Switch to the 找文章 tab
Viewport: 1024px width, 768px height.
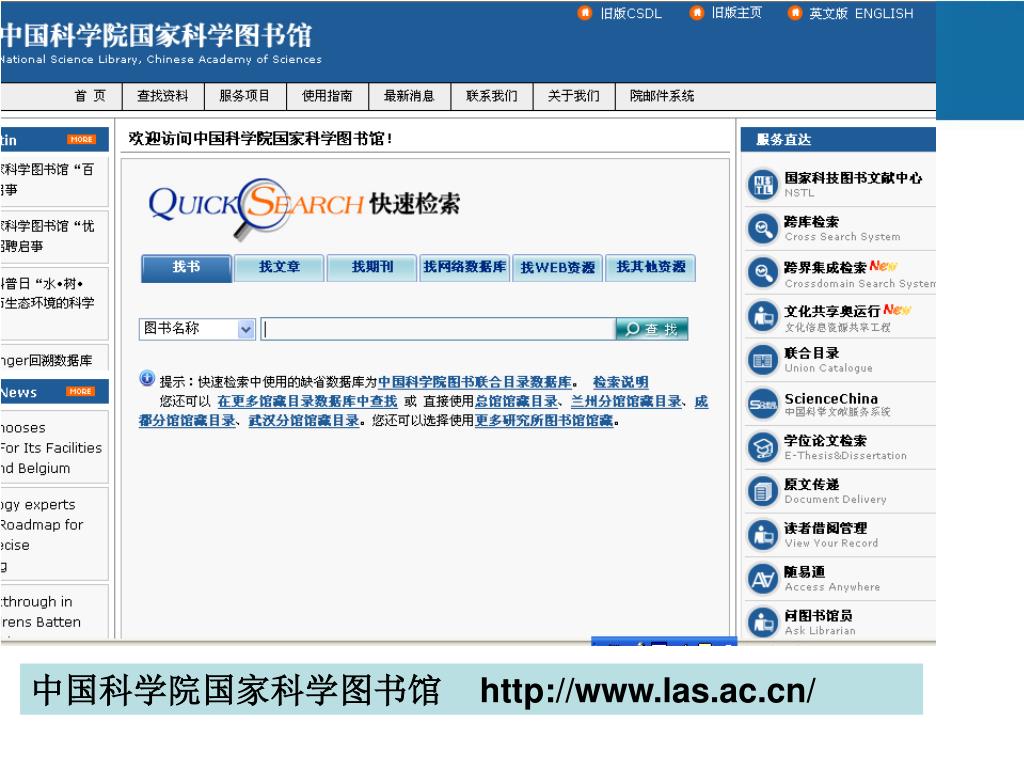279,268
